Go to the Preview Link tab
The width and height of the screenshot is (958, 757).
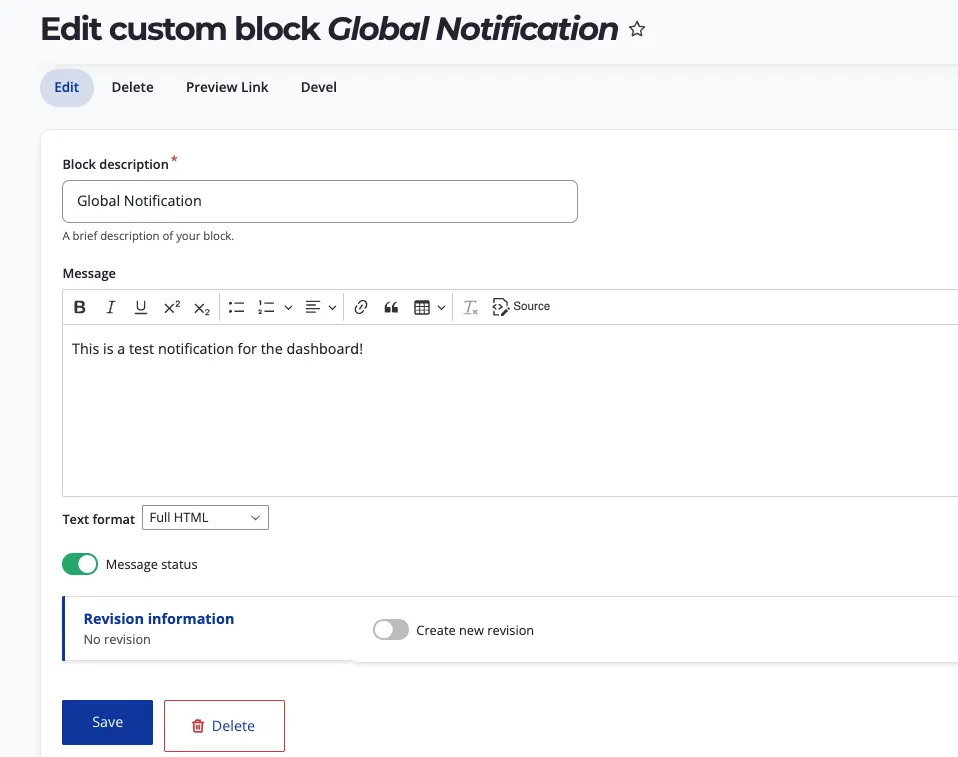pyautogui.click(x=227, y=87)
